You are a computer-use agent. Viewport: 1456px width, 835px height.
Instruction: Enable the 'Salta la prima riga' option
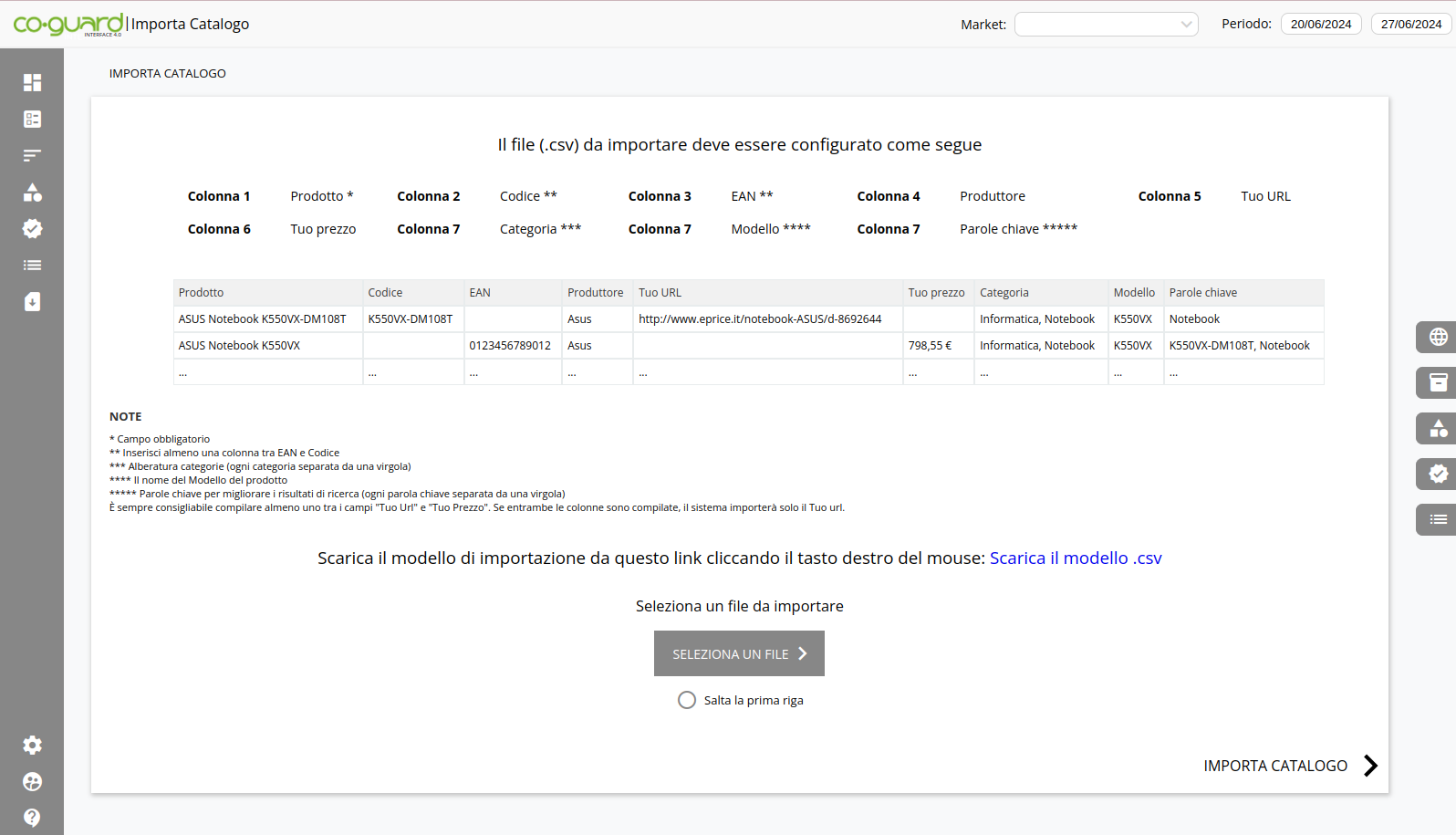click(x=687, y=700)
